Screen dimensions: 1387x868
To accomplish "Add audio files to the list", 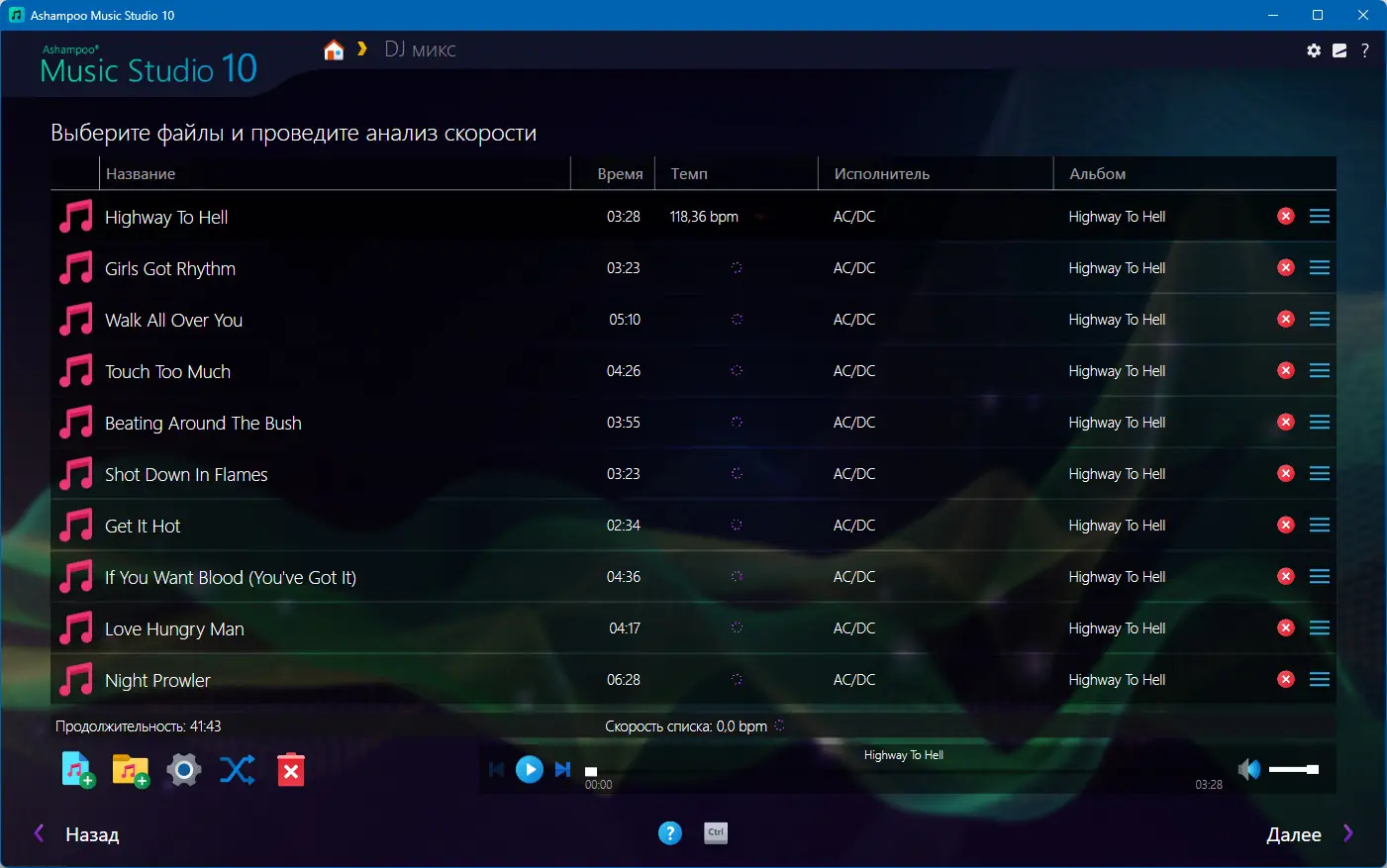I will coord(77,769).
